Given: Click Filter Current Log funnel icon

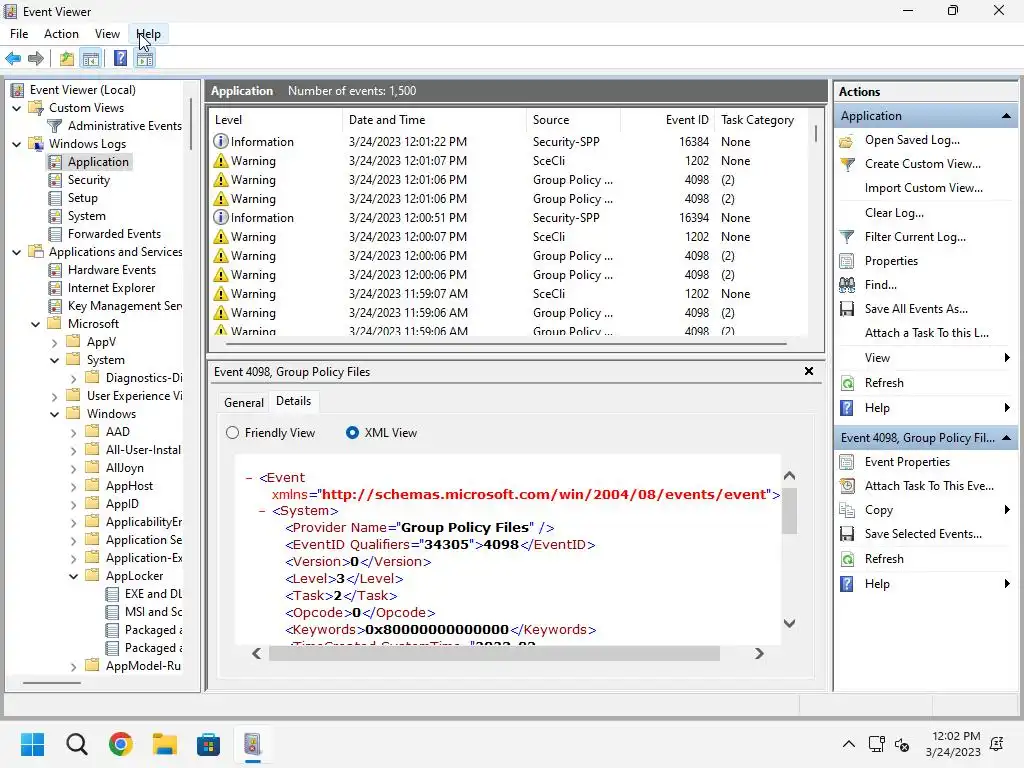Looking at the screenshot, I should click(x=846, y=237).
